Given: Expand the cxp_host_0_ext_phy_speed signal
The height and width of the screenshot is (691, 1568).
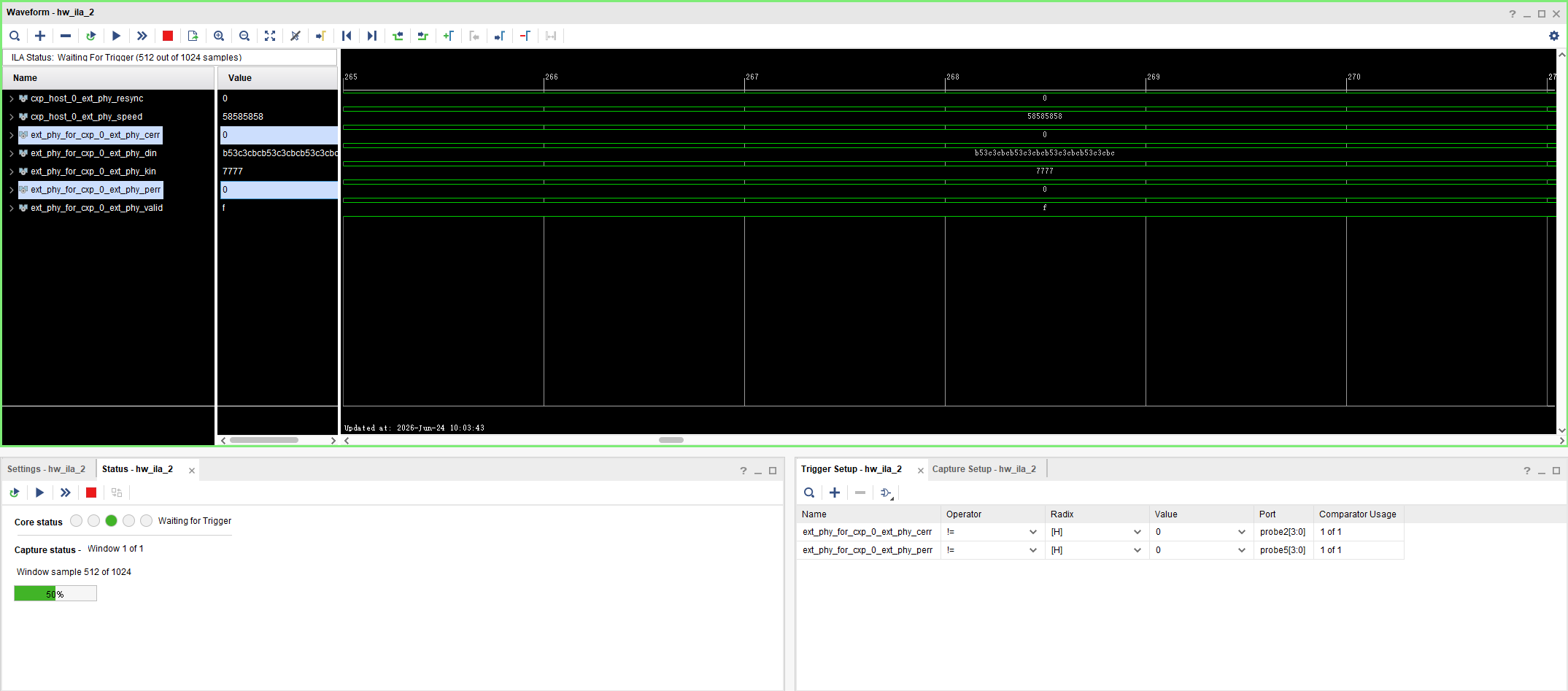Looking at the screenshot, I should coord(12,117).
